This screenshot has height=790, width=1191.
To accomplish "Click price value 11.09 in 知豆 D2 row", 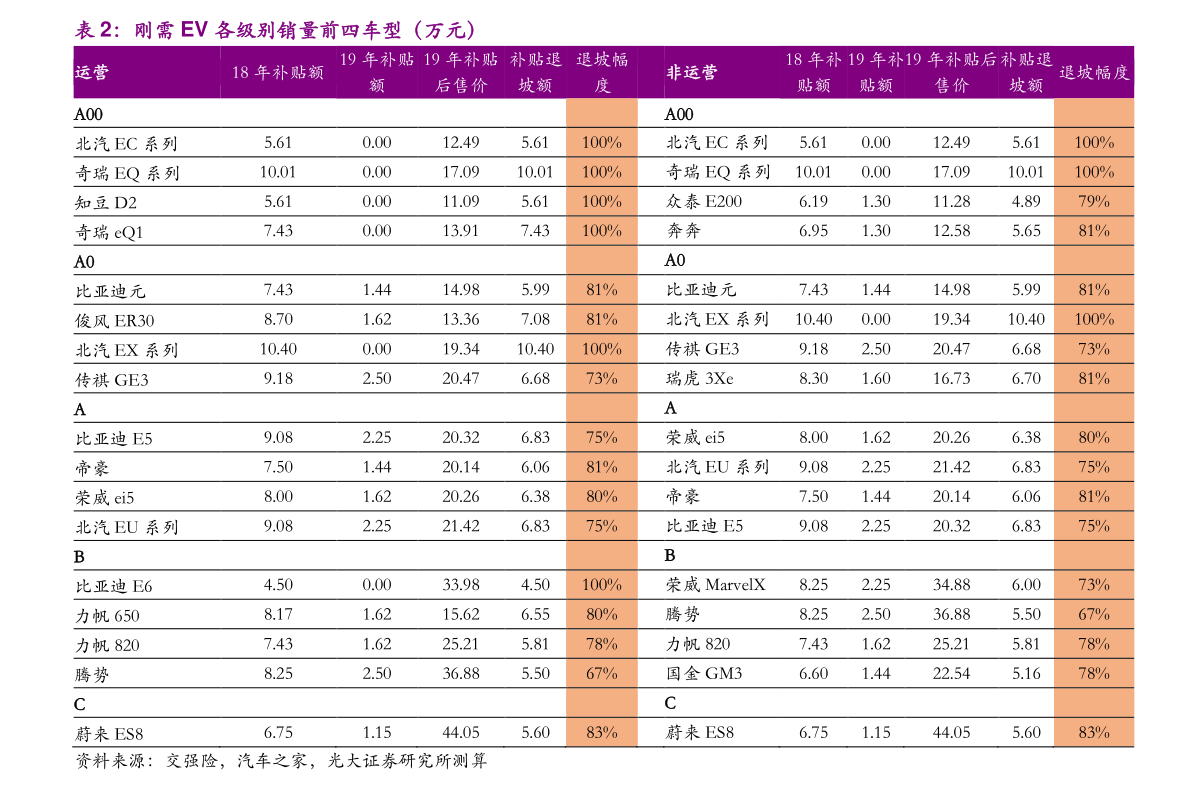I will (x=461, y=201).
